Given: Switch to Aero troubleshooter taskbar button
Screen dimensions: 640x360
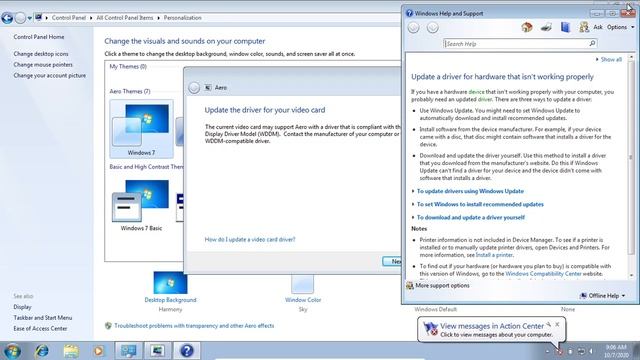Looking at the screenshot, I should (158, 351).
